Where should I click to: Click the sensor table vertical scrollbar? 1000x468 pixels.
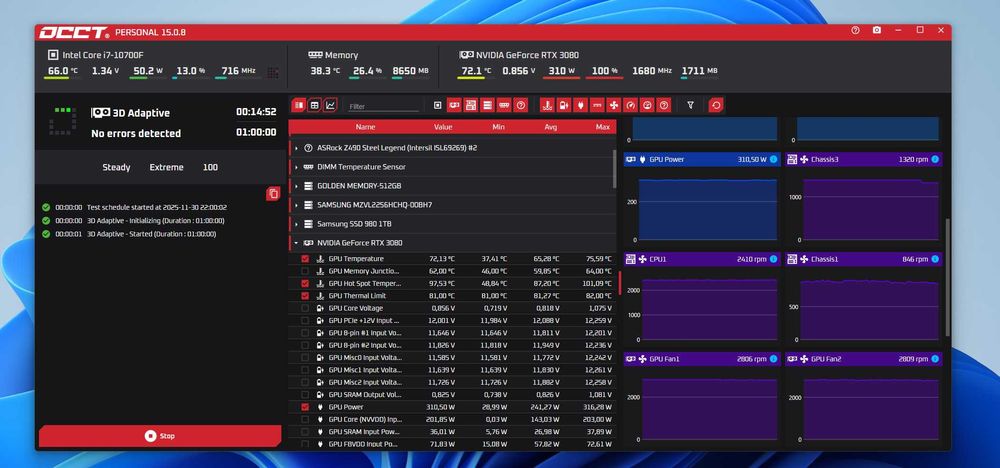click(614, 169)
